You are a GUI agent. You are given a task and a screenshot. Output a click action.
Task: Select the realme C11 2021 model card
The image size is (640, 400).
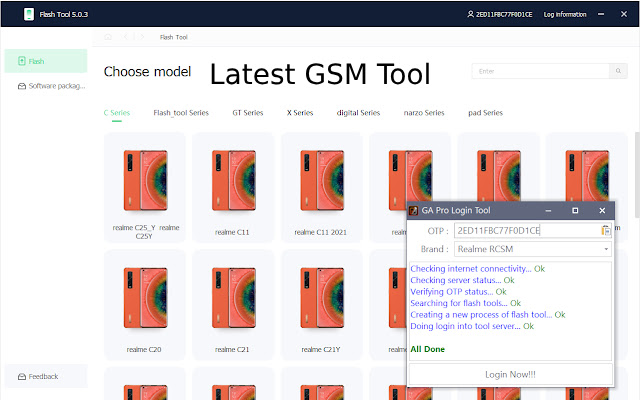point(322,188)
